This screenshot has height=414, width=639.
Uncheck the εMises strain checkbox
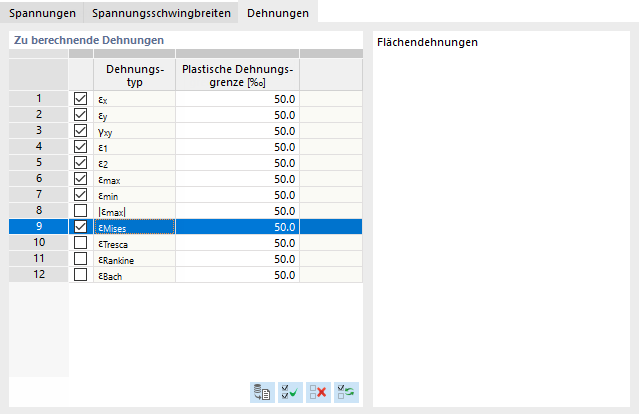[x=81, y=227]
